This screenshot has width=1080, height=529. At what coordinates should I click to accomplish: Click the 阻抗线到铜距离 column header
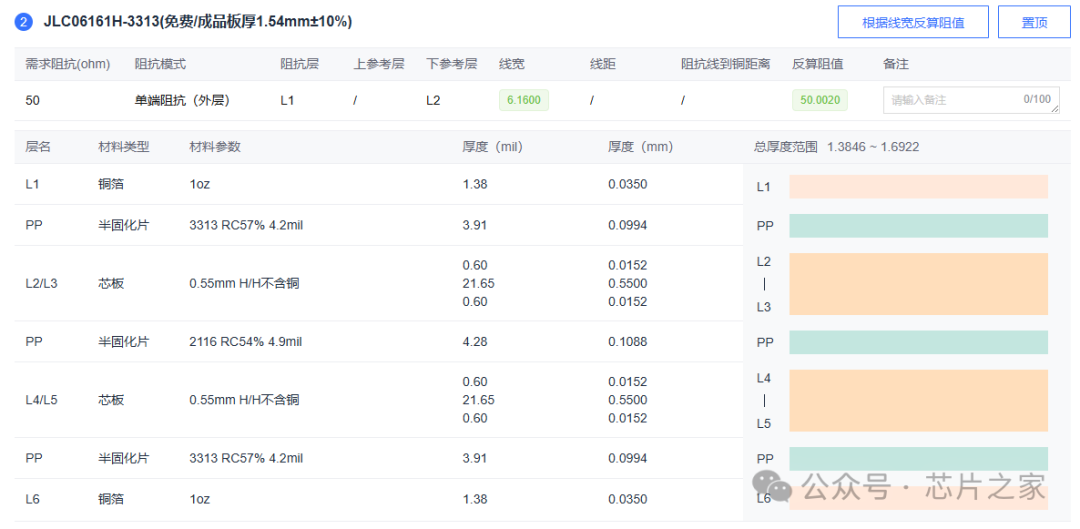click(x=725, y=64)
